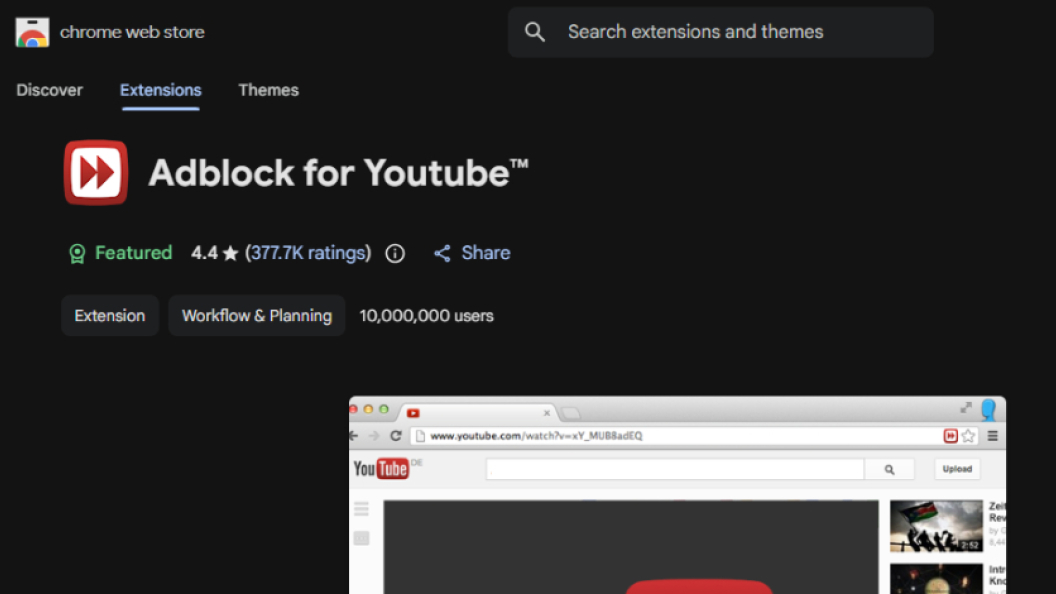
Task: Open the extension preview screenshot
Action: click(x=678, y=495)
